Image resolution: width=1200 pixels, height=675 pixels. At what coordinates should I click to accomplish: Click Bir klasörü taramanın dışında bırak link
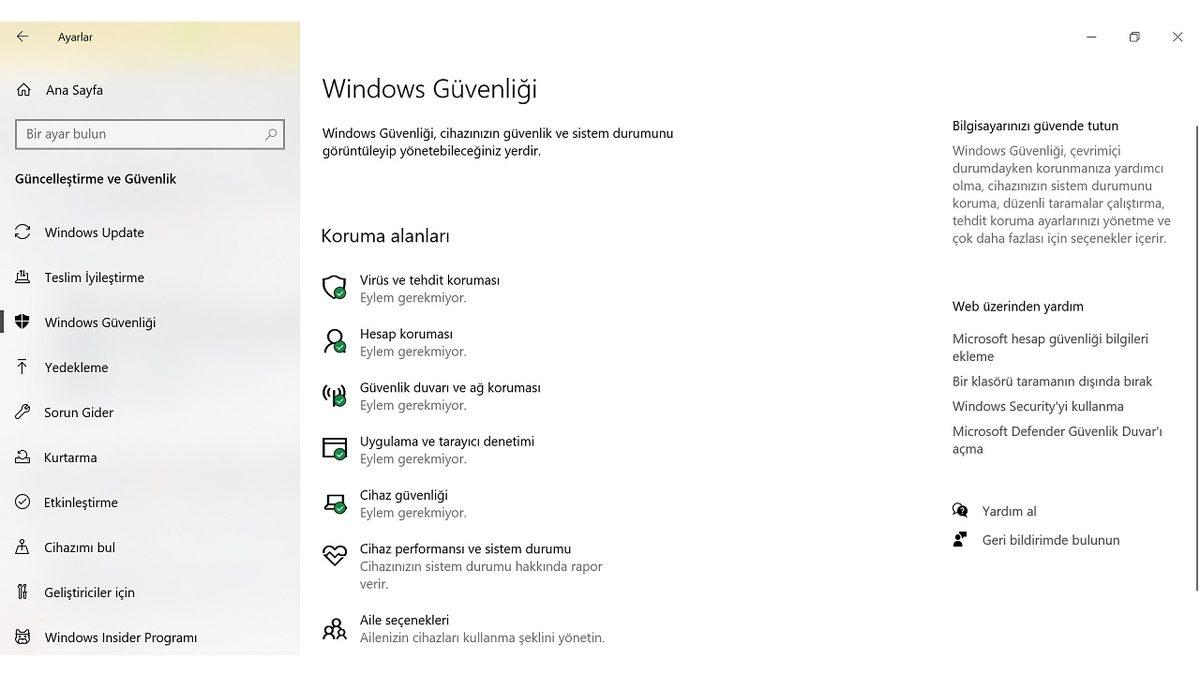[x=1052, y=381]
